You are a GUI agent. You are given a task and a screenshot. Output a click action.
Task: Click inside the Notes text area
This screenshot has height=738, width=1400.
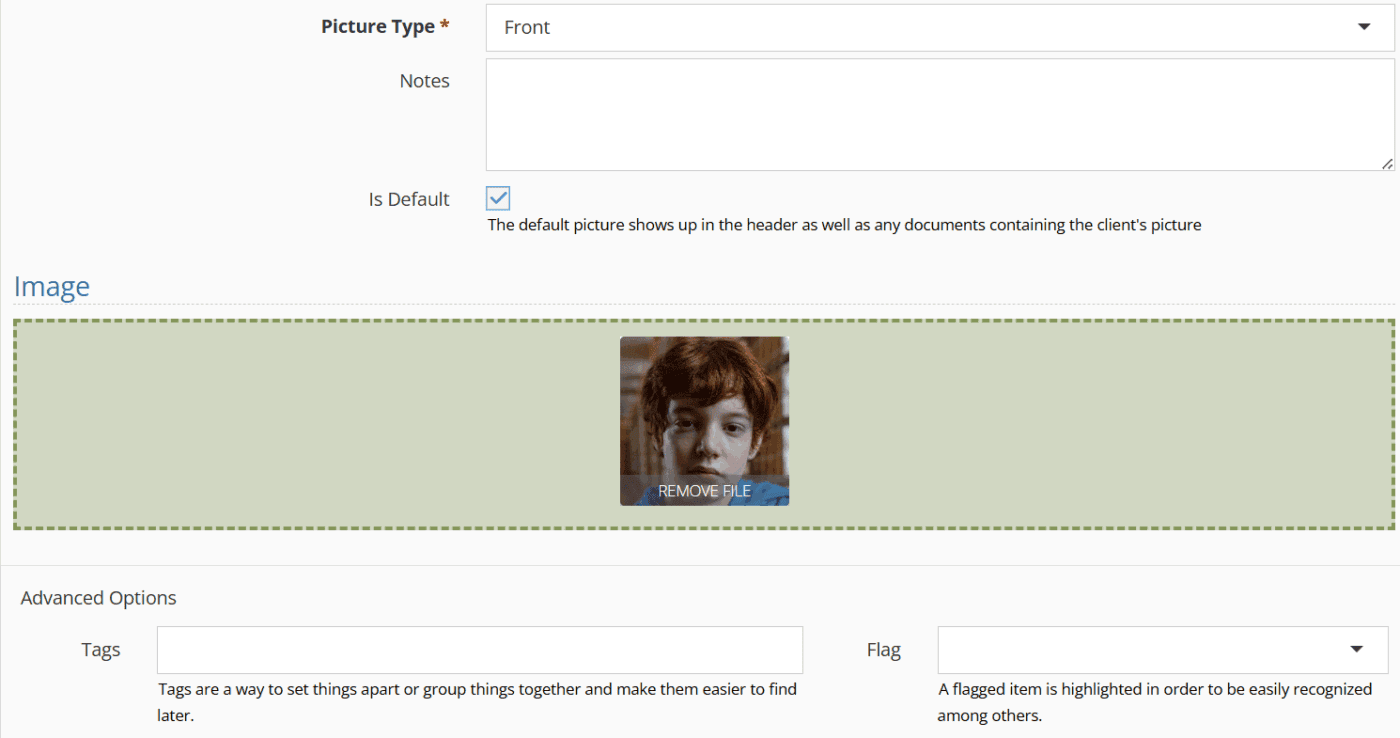[x=940, y=114]
